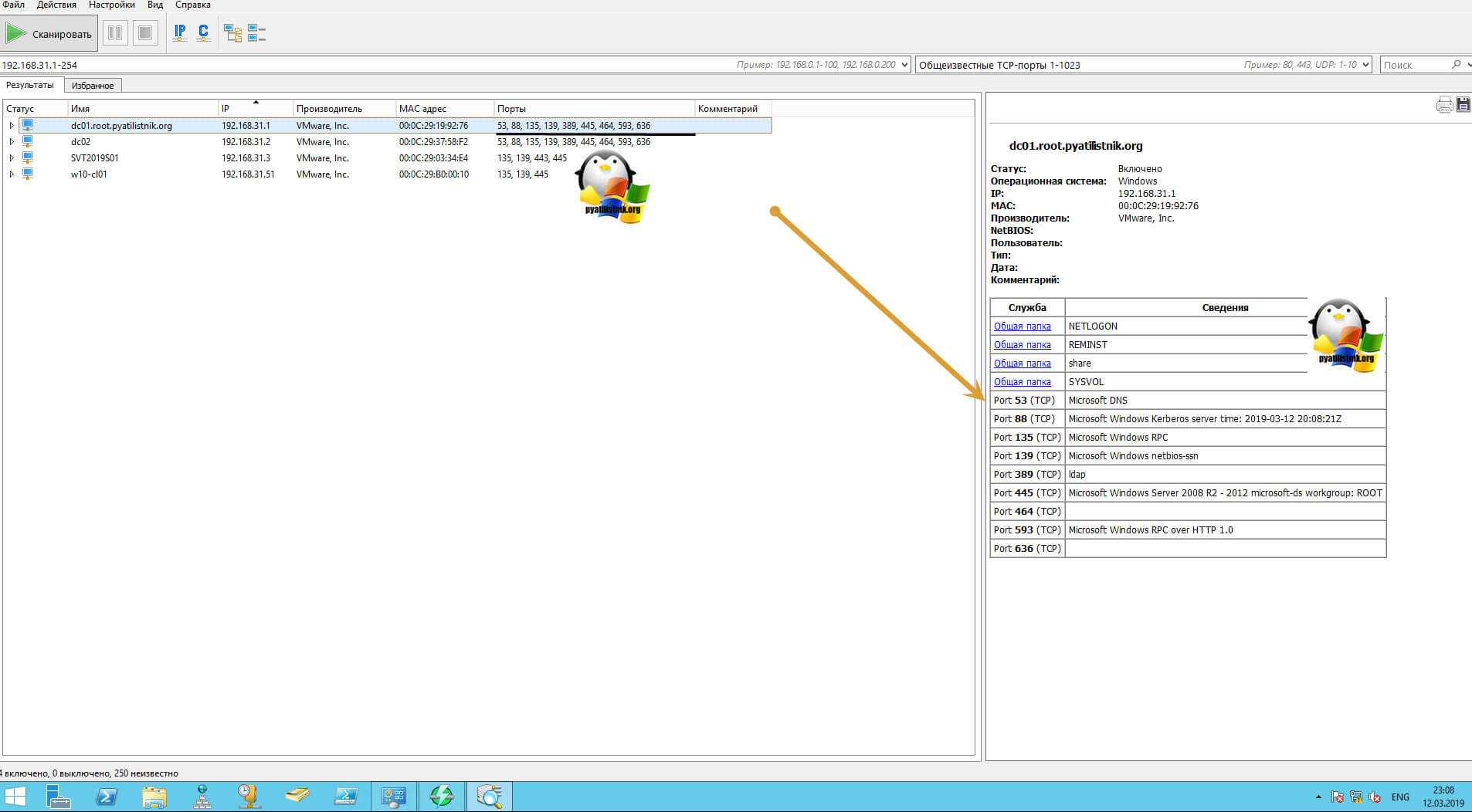Open File Explorer from the taskbar
Screen dimensions: 1472x812
[x=154, y=796]
